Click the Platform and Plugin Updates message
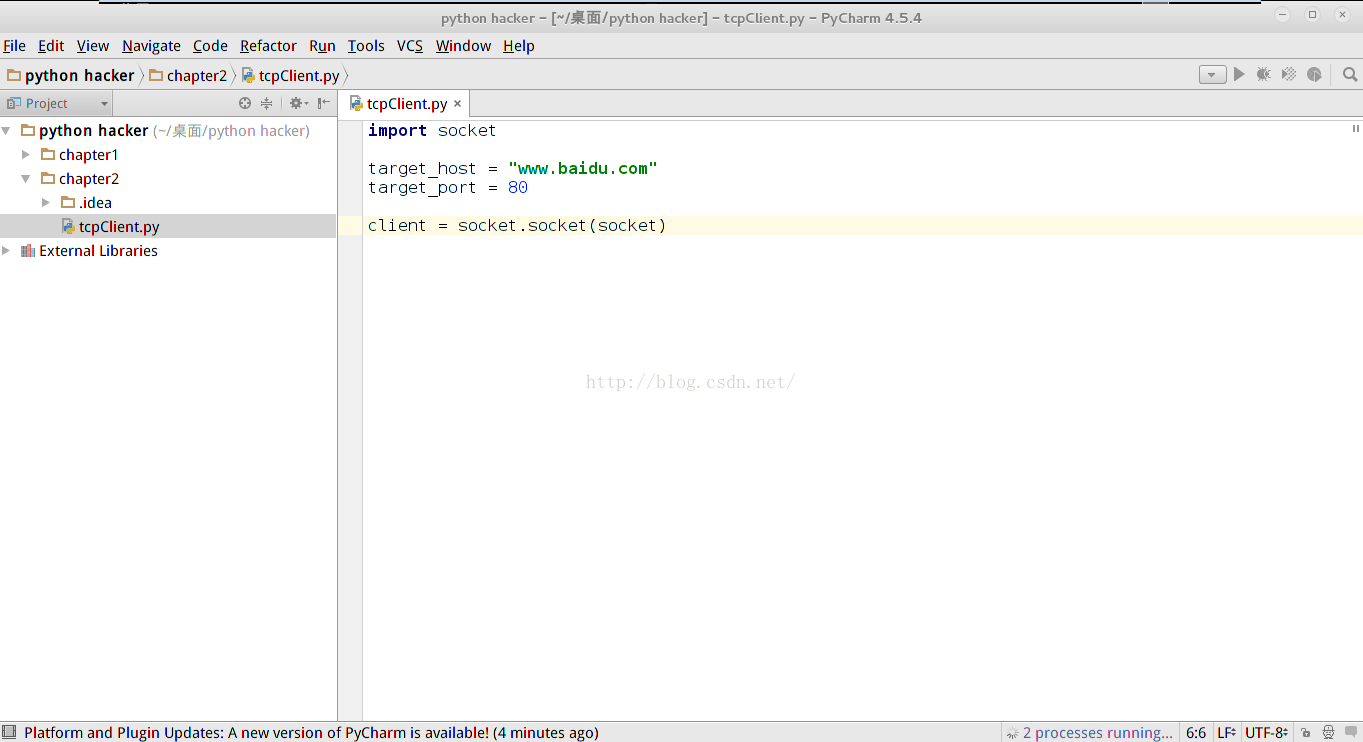Viewport: 1363px width, 742px height. (x=311, y=733)
